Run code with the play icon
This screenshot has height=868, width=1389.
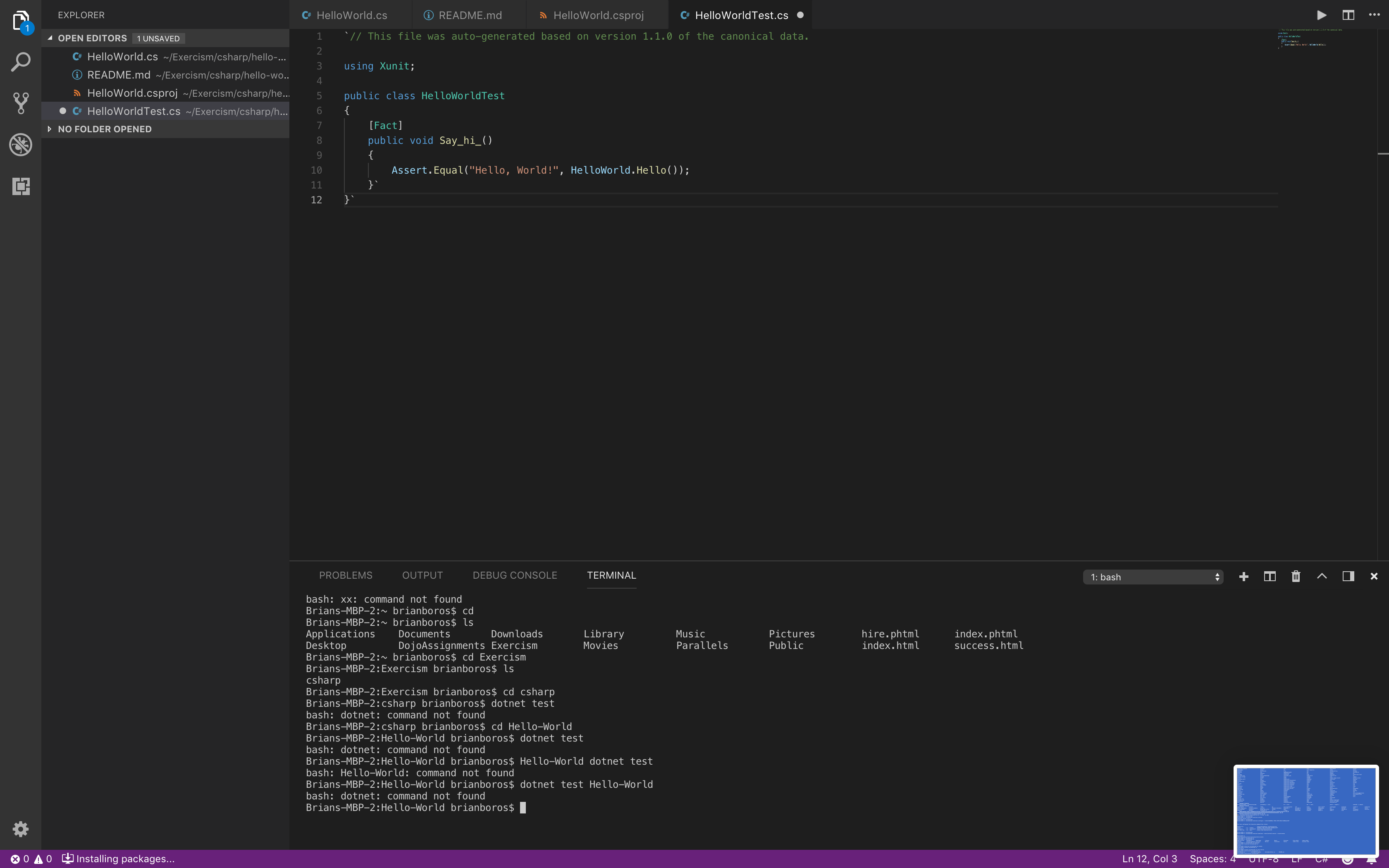pos(1321,15)
